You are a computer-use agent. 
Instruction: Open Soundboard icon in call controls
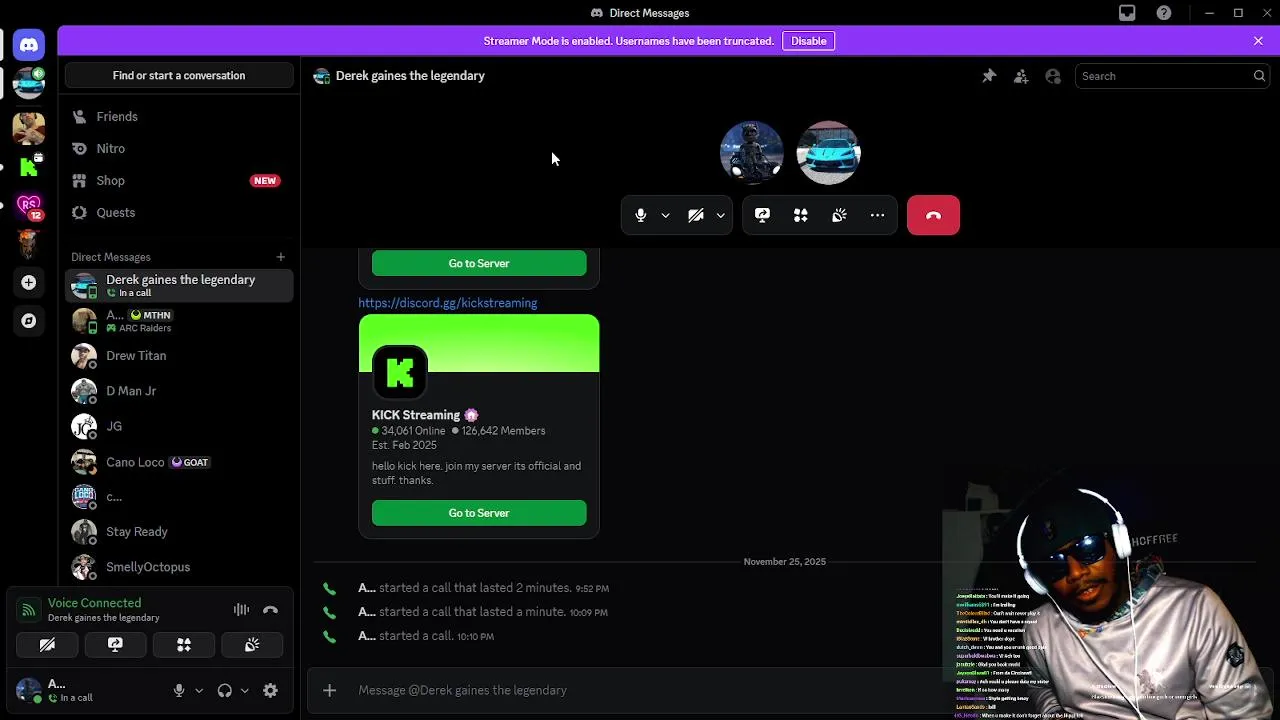(x=839, y=215)
